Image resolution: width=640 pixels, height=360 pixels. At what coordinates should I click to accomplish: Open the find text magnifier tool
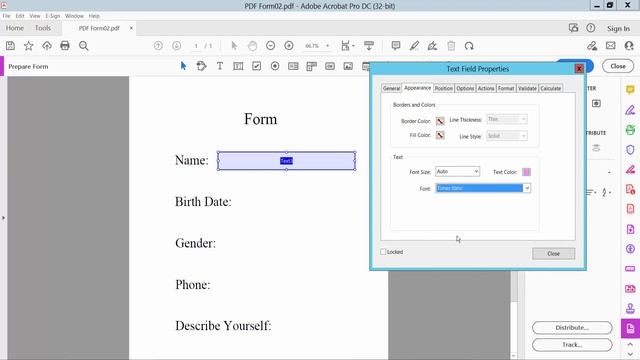tap(84, 46)
